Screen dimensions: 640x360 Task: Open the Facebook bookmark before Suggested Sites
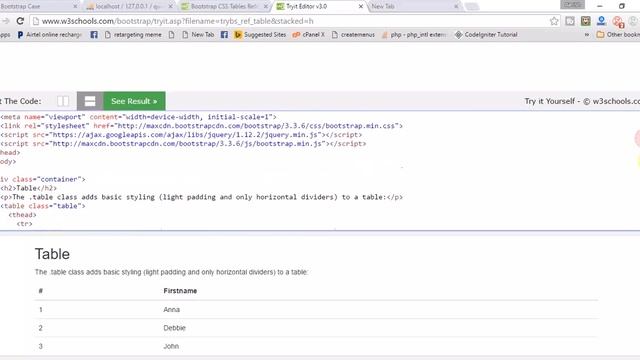point(224,35)
